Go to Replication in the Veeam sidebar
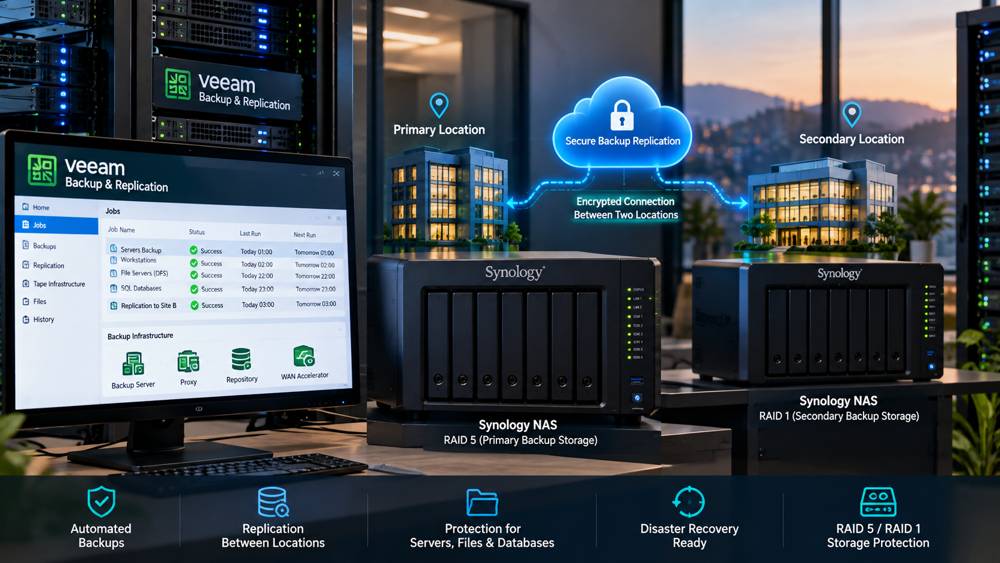 tap(43, 265)
